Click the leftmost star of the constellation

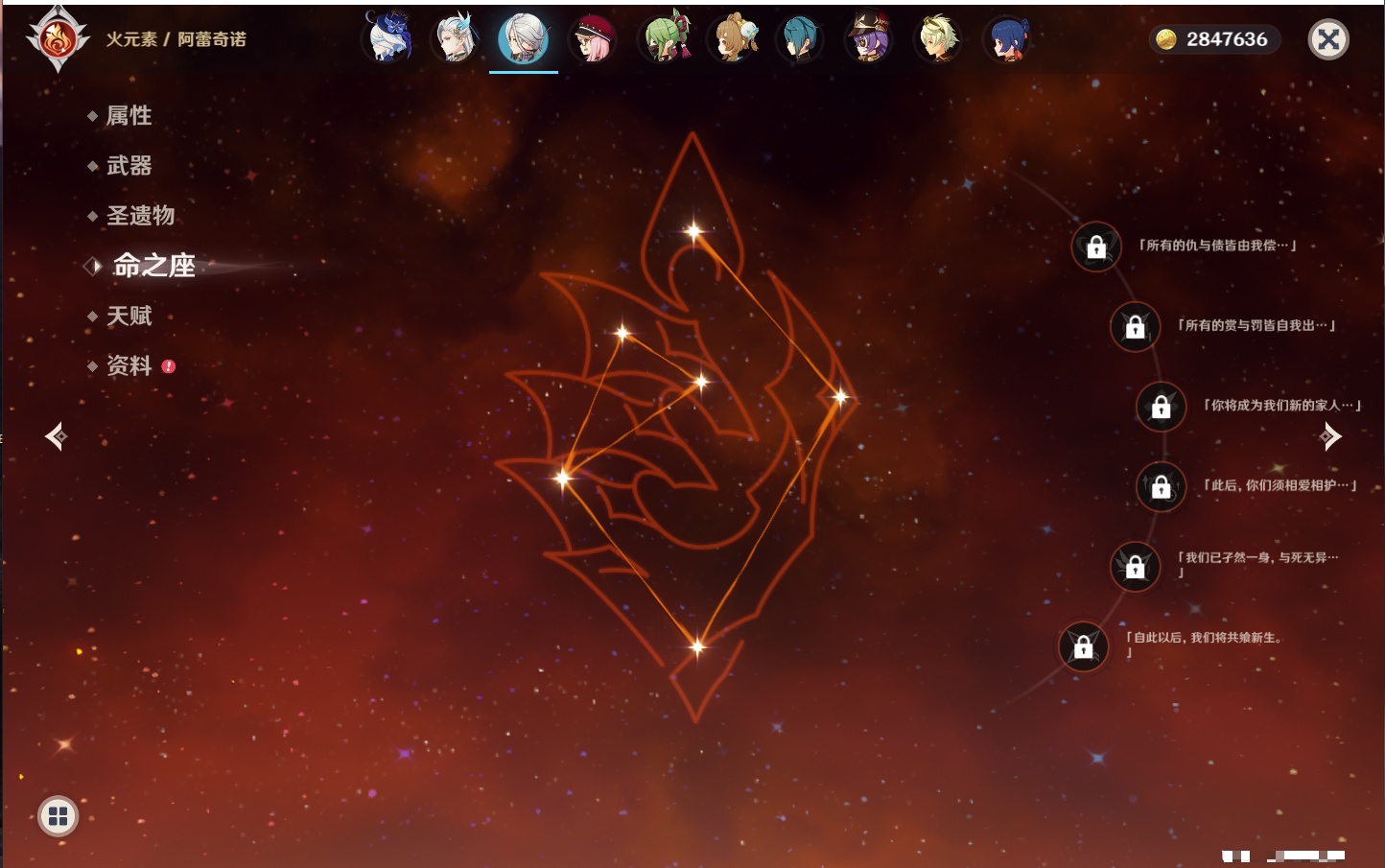click(x=563, y=477)
